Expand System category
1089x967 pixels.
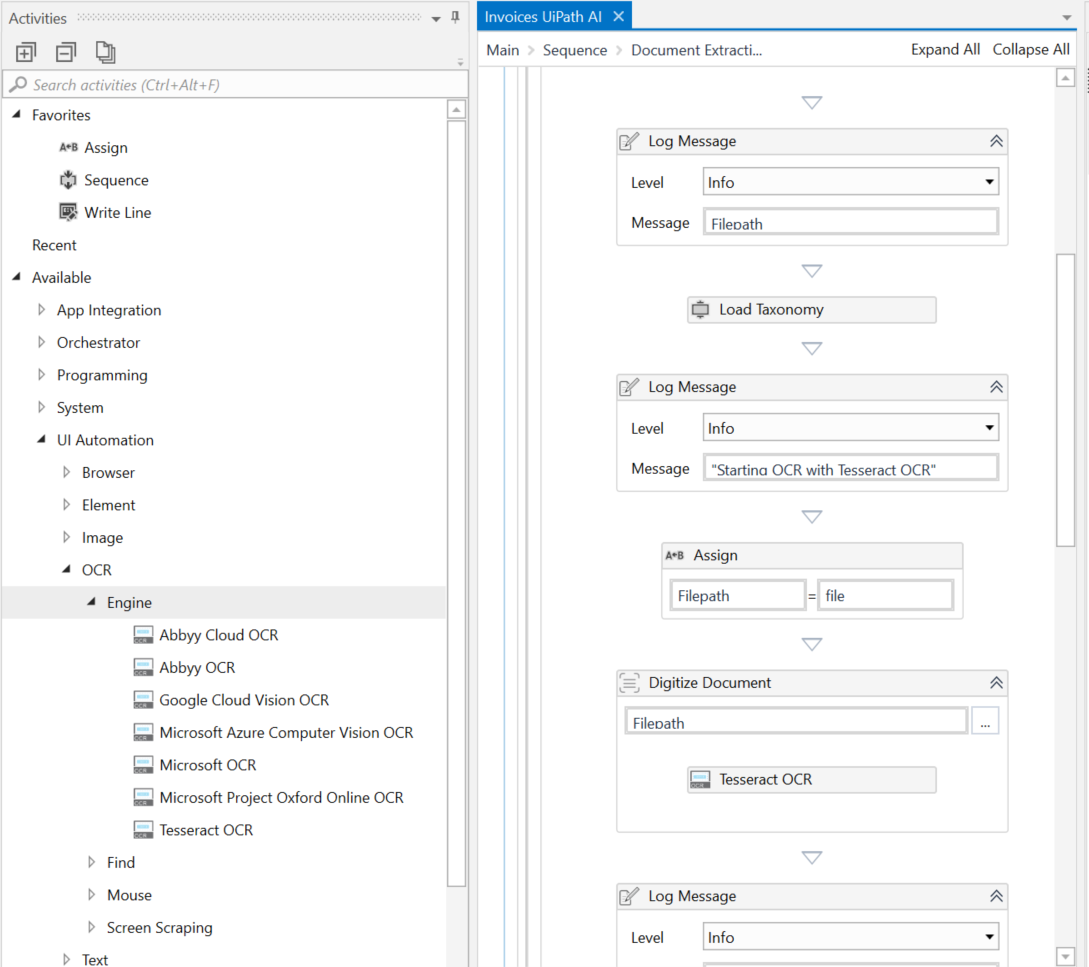[x=41, y=407]
